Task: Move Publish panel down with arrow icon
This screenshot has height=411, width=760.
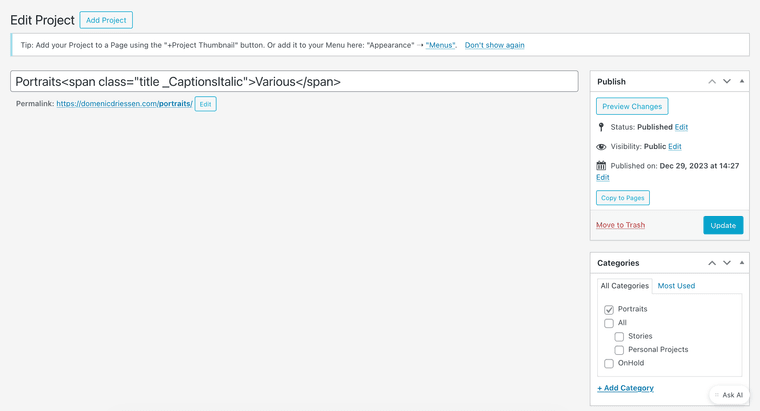Action: (x=727, y=81)
